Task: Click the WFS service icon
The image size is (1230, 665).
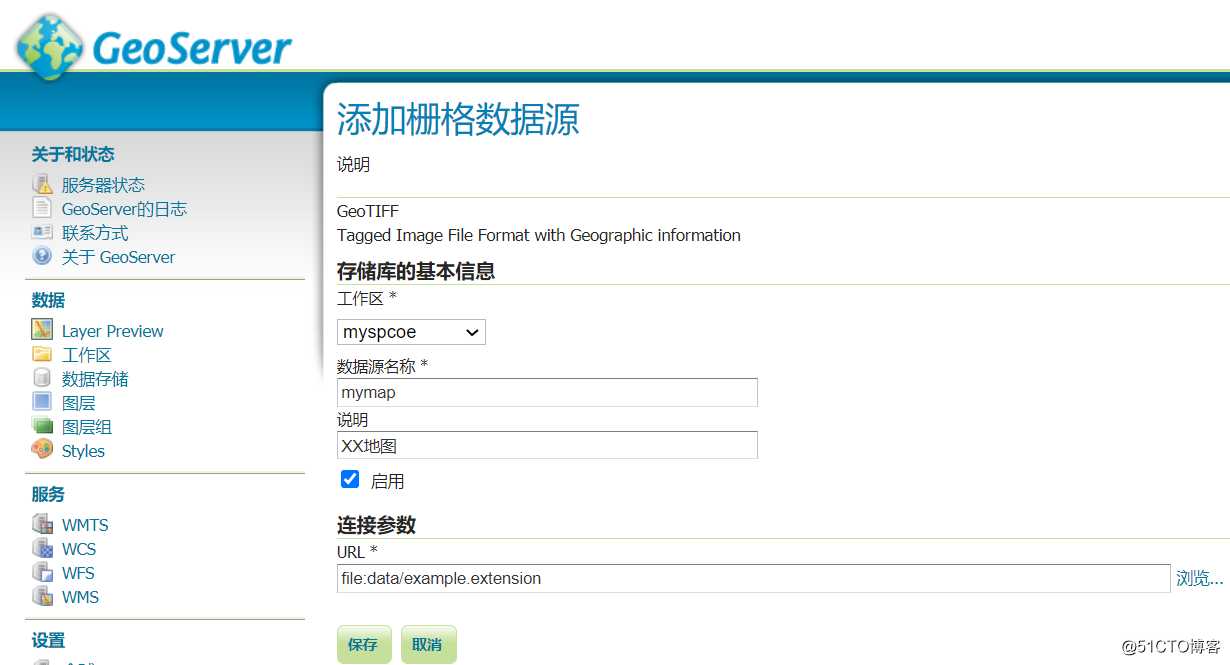Action: tap(42, 572)
